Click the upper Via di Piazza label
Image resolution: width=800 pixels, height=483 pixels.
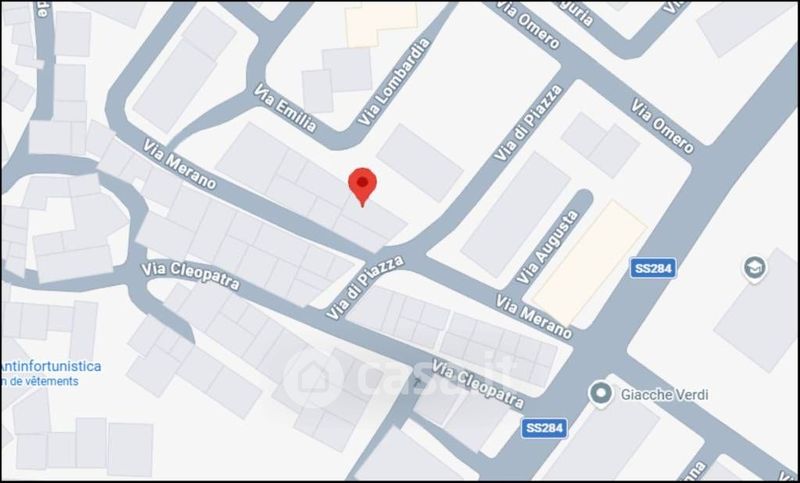pos(528,123)
